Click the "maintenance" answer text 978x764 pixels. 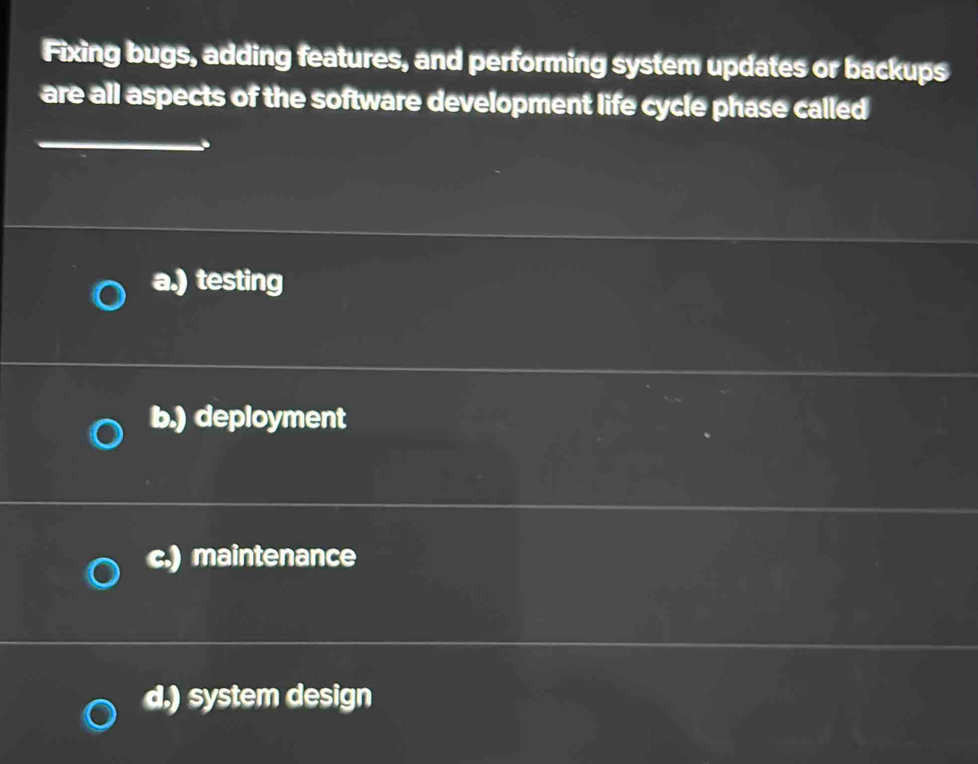point(274,556)
